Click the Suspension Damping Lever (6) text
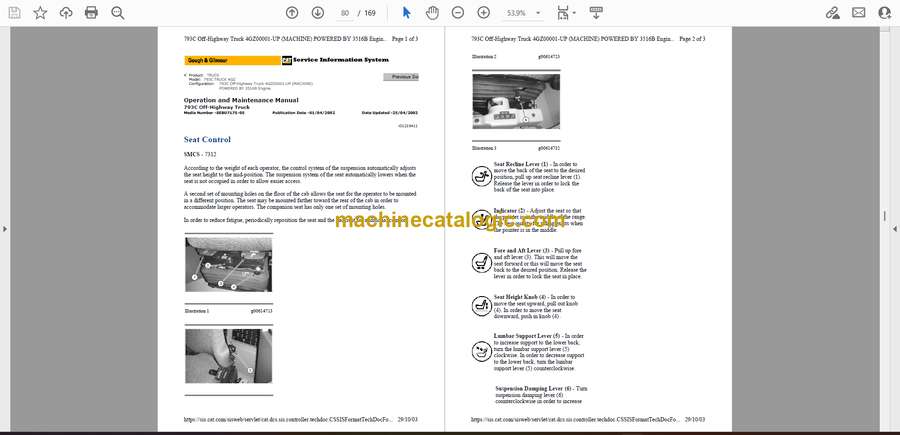Screen dimensions: 900x435 tap(534, 389)
